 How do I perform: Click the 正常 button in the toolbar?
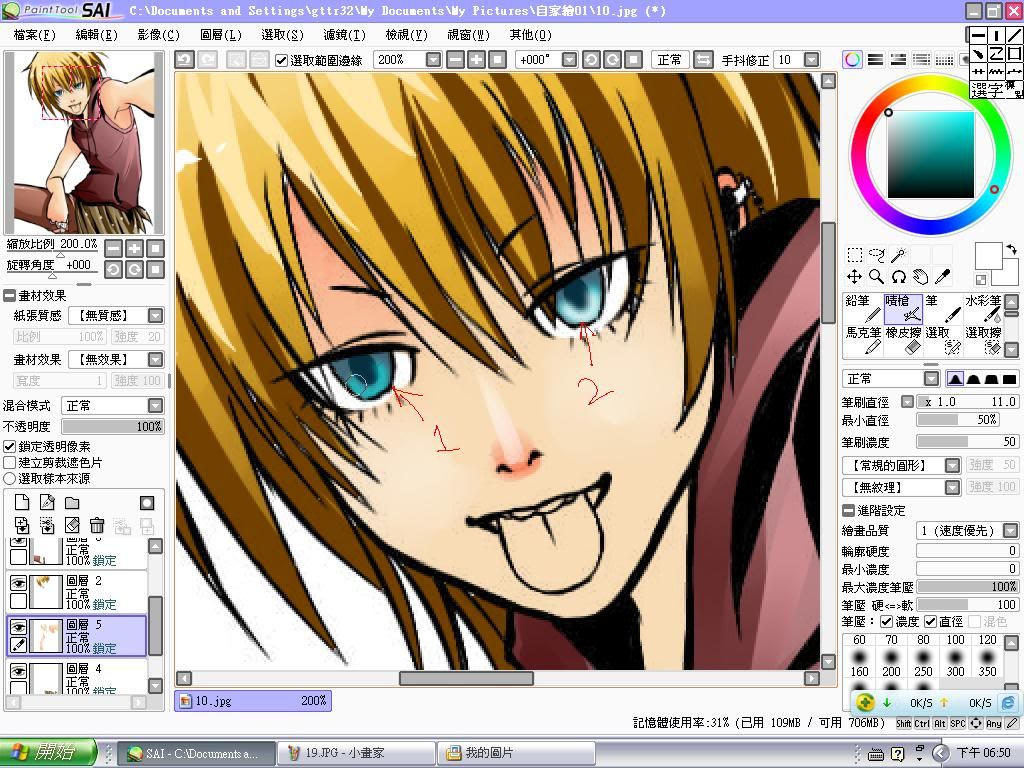[669, 59]
